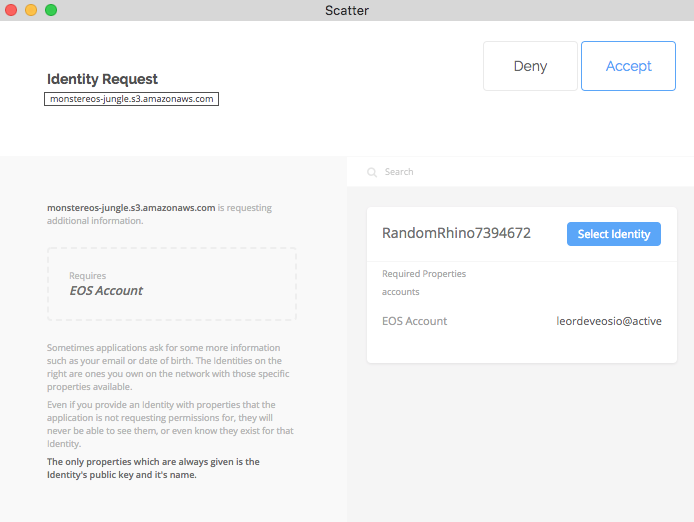Click the search magnifier icon
The image size is (694, 522).
click(372, 172)
